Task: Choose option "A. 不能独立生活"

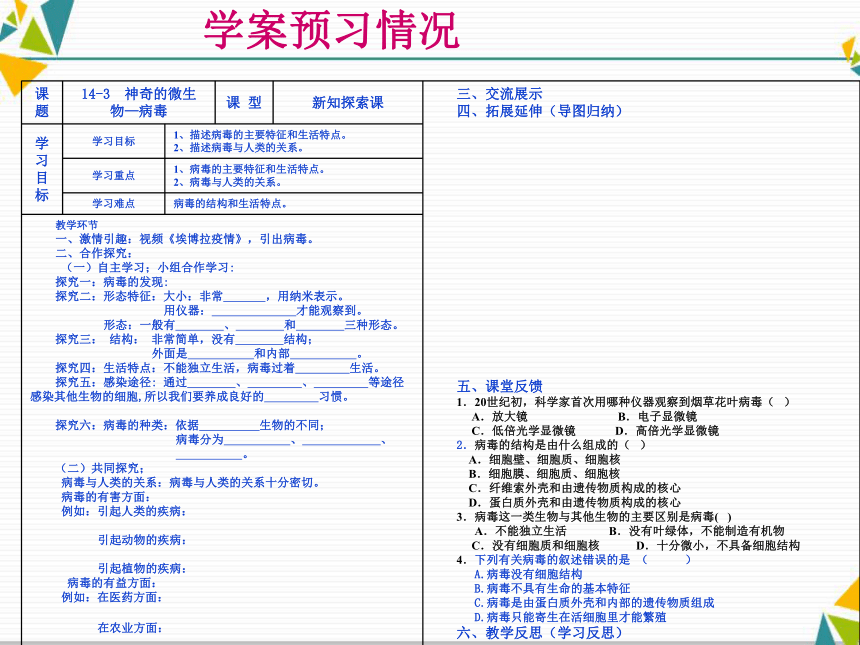Action: pos(520,531)
